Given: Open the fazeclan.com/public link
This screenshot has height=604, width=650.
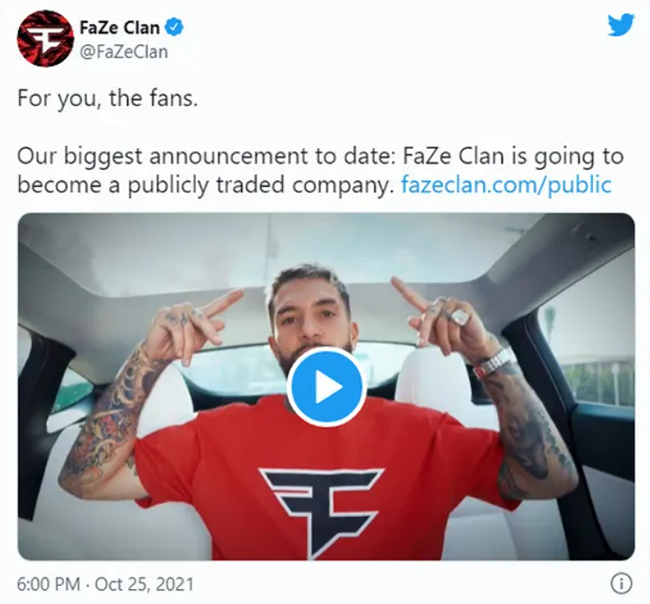Looking at the screenshot, I should pyautogui.click(x=506, y=185).
